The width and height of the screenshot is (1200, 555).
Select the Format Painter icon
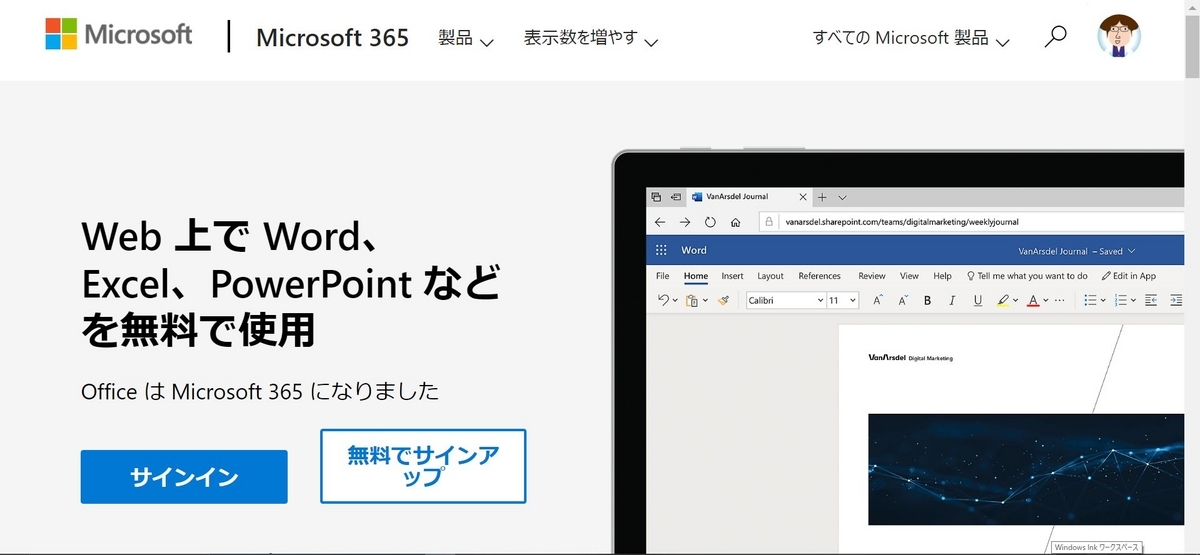coord(723,300)
